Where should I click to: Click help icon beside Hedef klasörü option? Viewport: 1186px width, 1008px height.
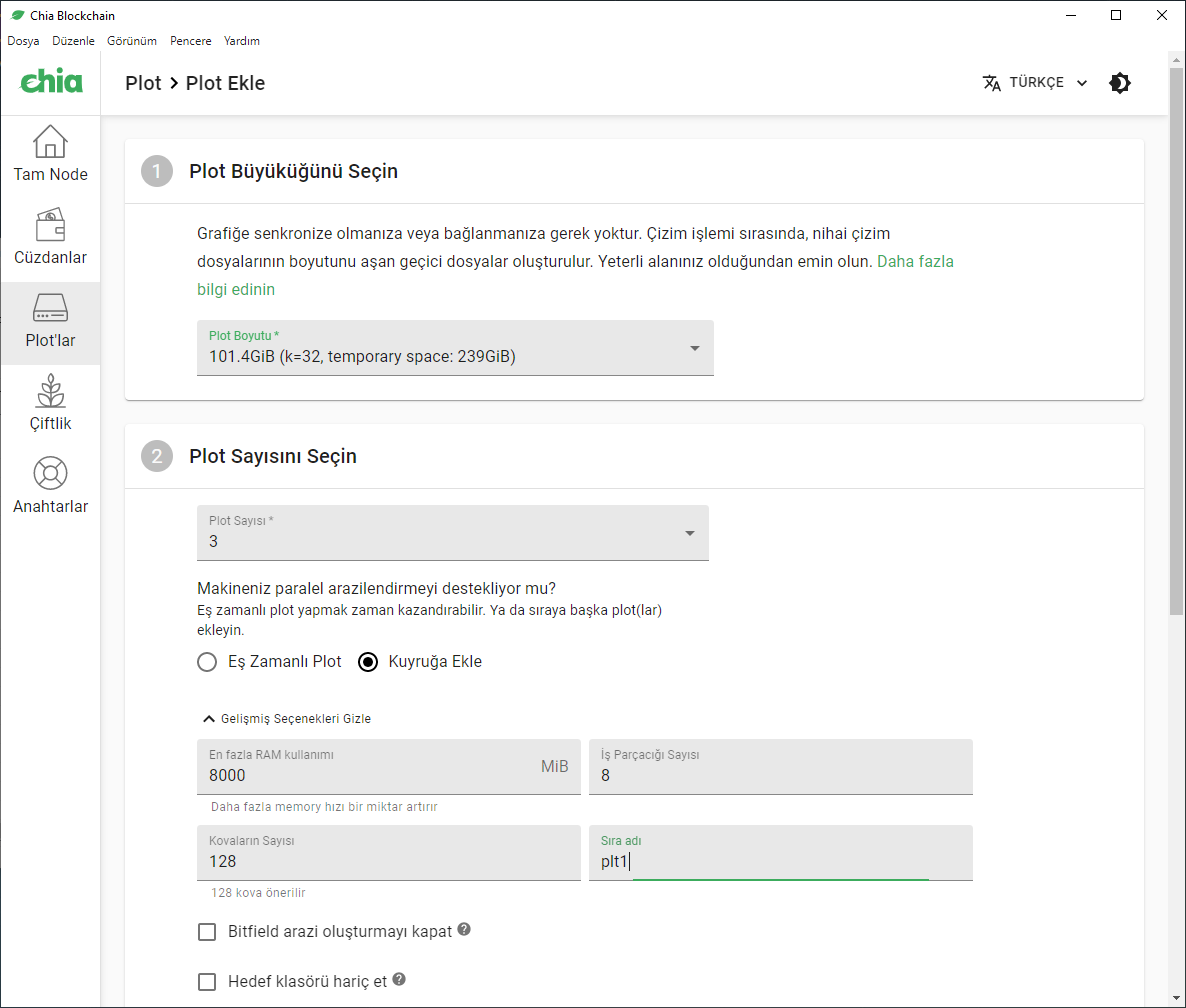pos(400,979)
